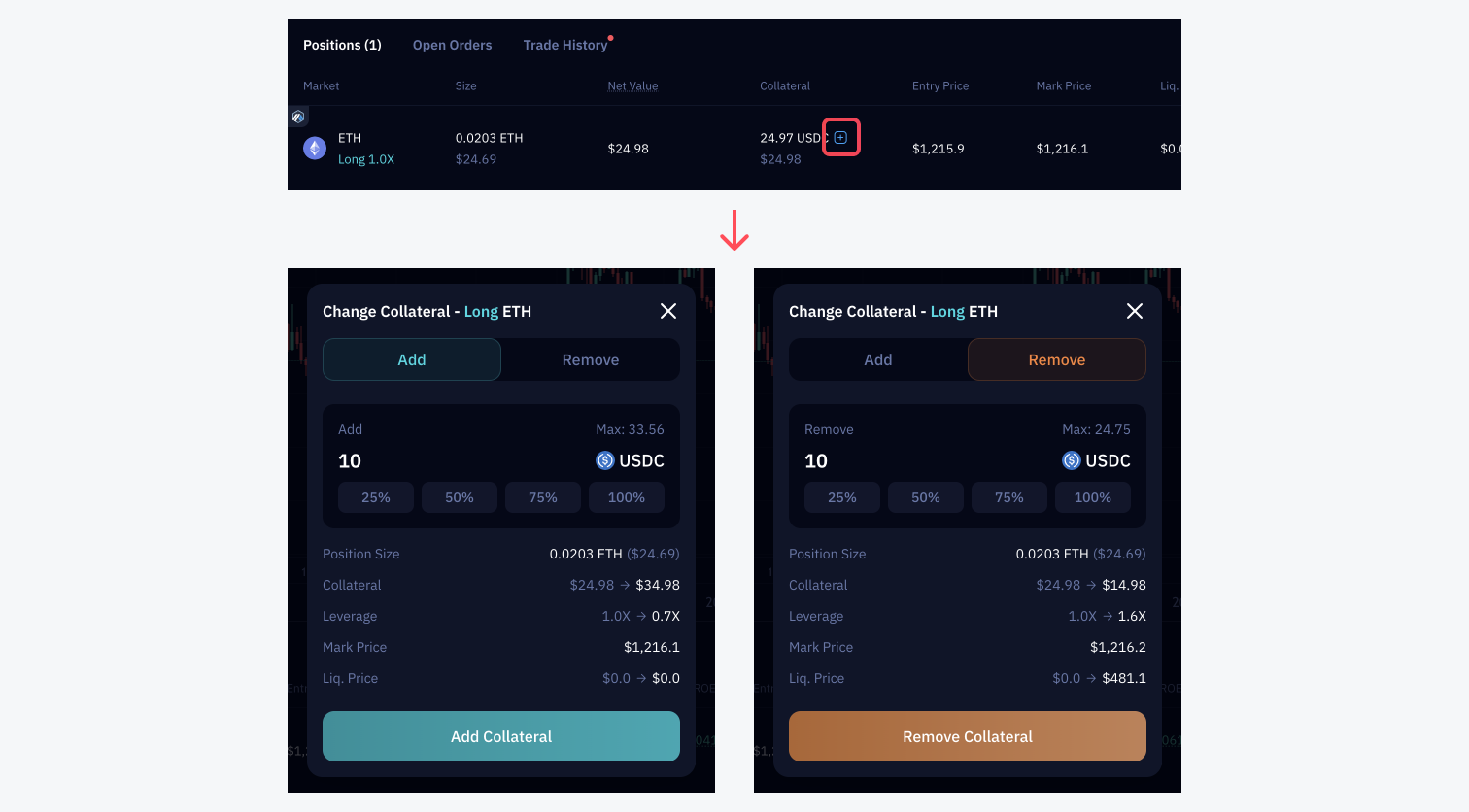Select the Positions (1) tab

click(x=342, y=45)
